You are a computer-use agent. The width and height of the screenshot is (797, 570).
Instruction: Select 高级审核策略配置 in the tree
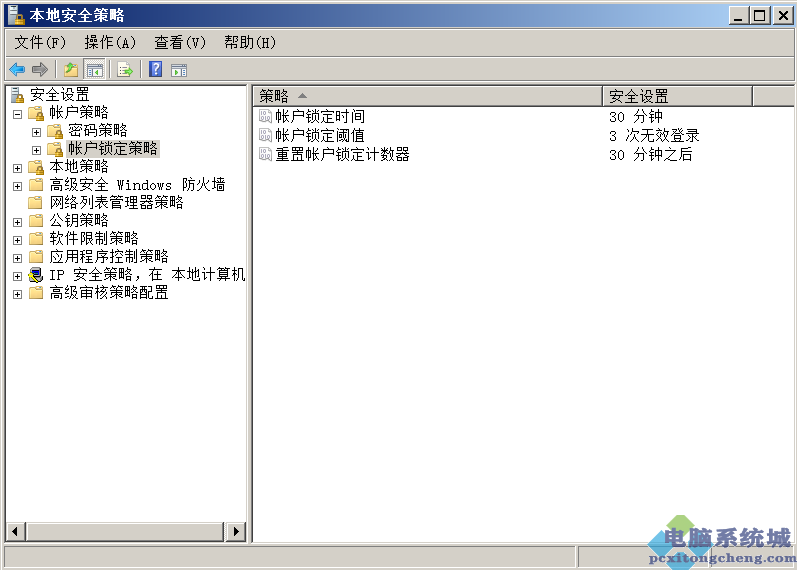(109, 293)
